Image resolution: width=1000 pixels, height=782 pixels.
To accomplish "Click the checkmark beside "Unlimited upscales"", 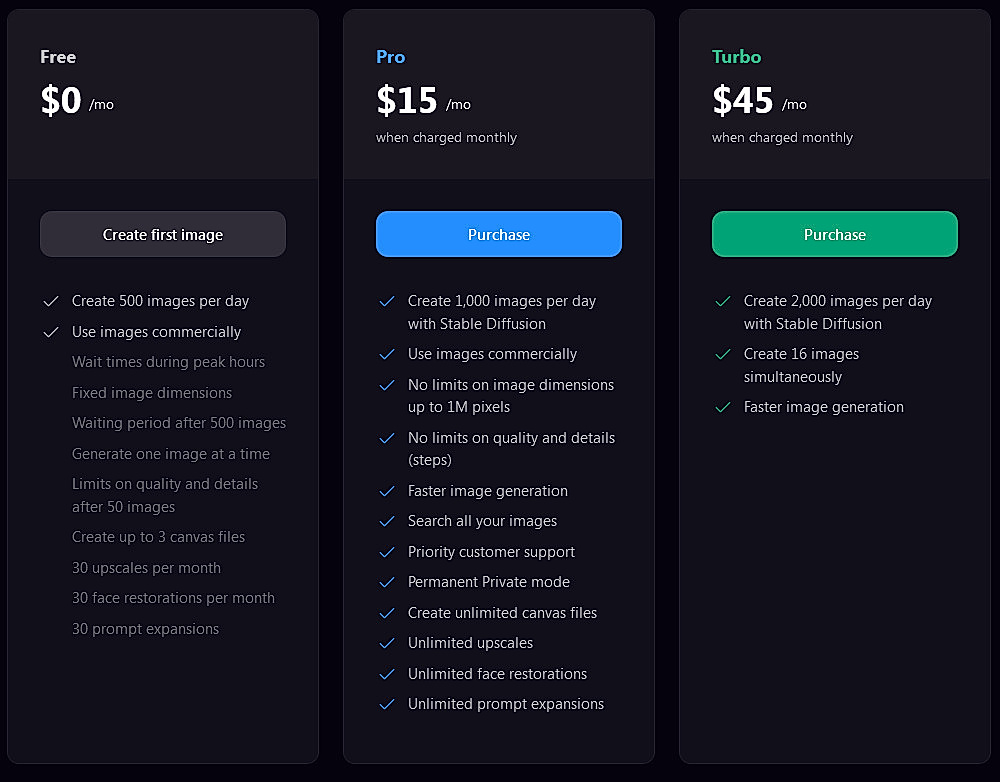I will click(x=387, y=643).
